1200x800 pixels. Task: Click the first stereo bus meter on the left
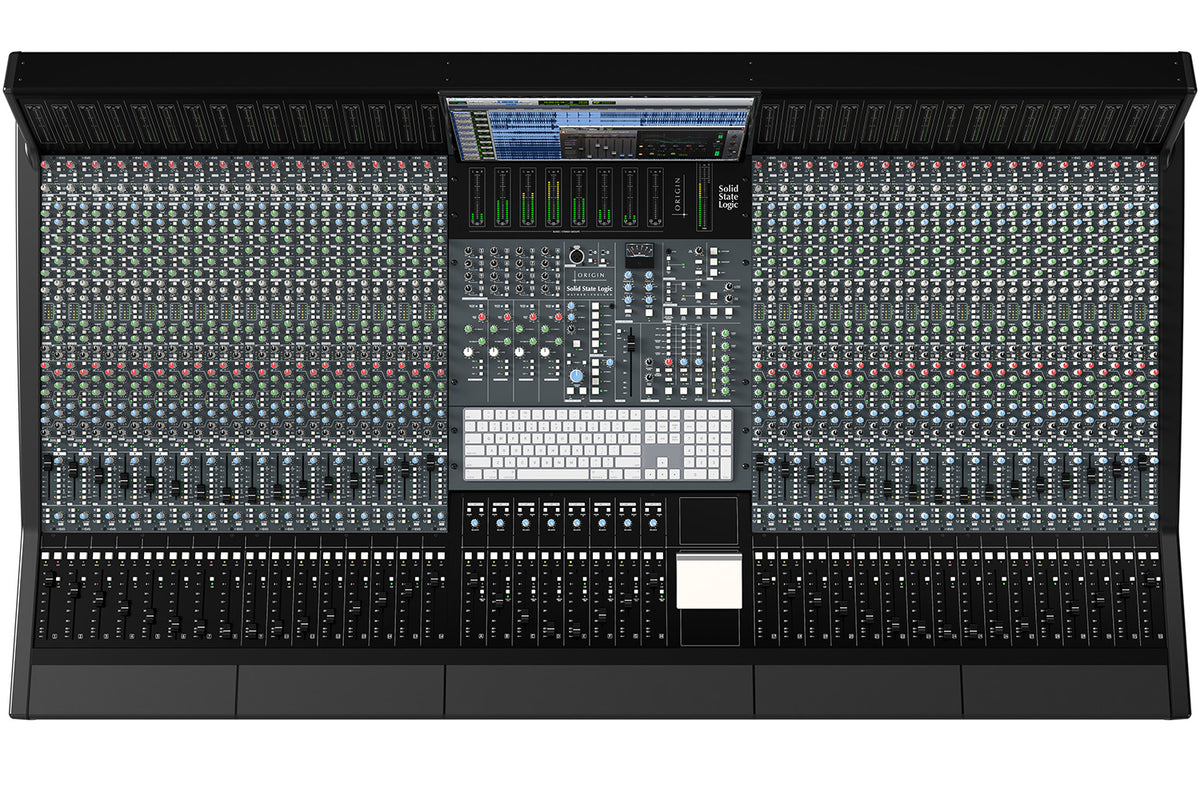click(477, 197)
